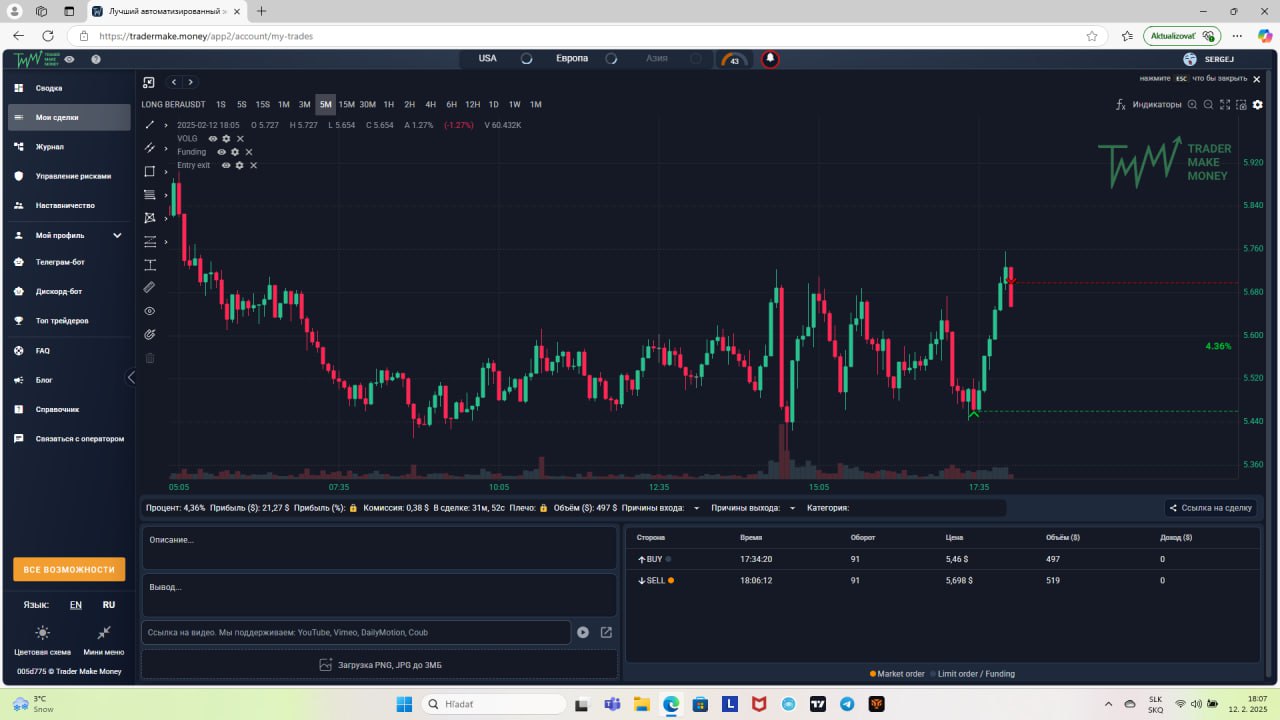The image size is (1280, 720).
Task: Open Индикаторы panel
Action: coord(1148,104)
